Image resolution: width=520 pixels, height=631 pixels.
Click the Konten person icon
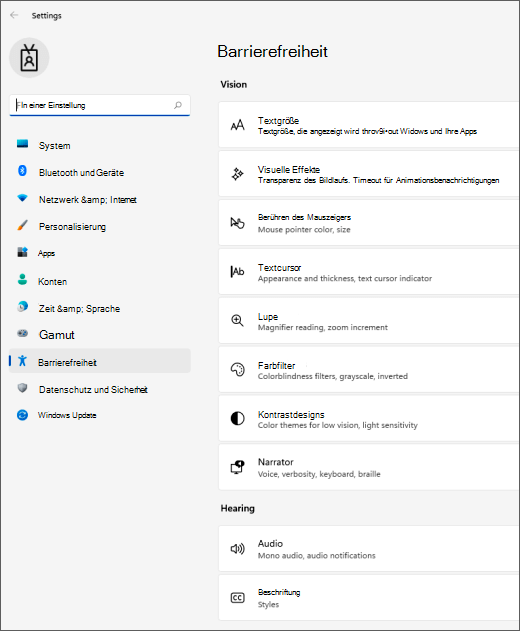pyautogui.click(x=23, y=279)
